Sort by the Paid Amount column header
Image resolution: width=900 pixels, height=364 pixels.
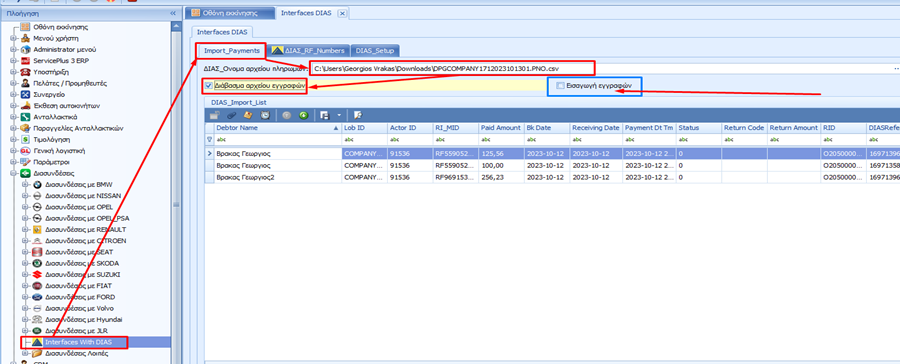[501, 127]
